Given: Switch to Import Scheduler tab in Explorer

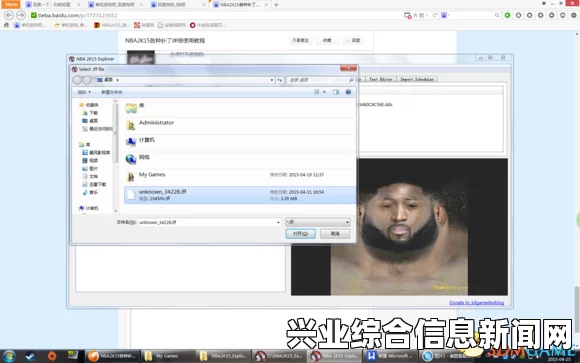Looking at the screenshot, I should (x=417, y=79).
